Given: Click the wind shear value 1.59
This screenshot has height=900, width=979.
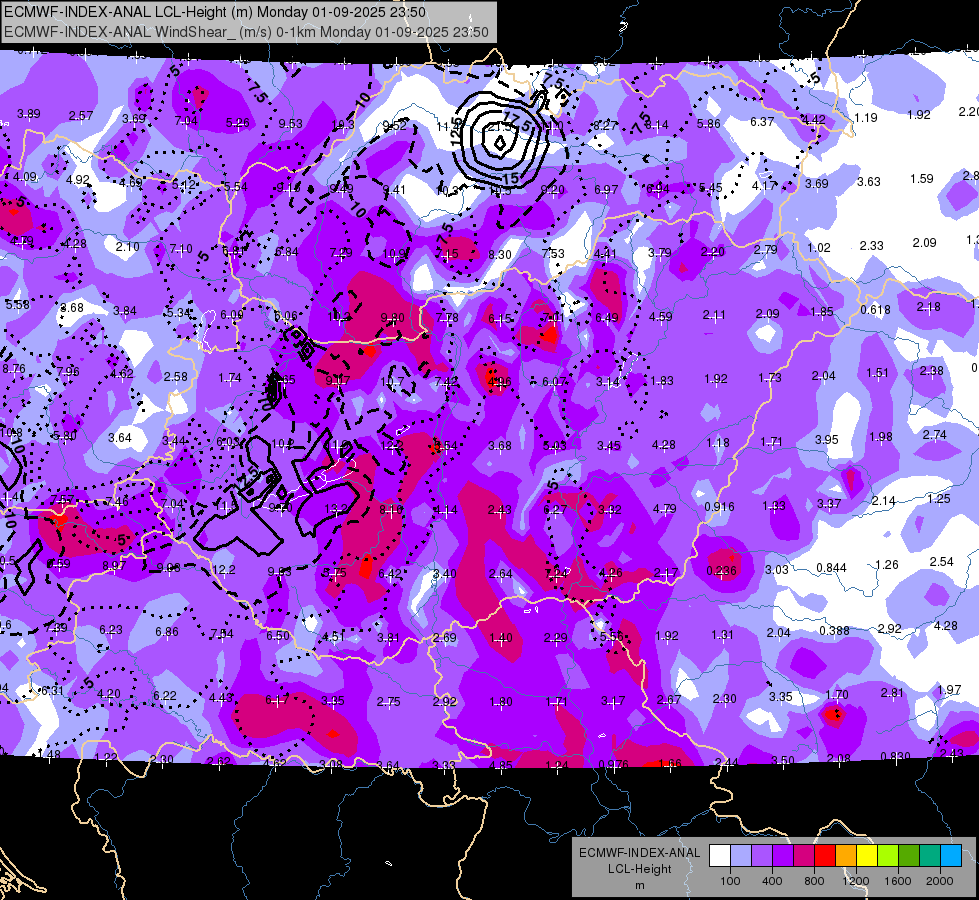Looking at the screenshot, I should [x=922, y=179].
